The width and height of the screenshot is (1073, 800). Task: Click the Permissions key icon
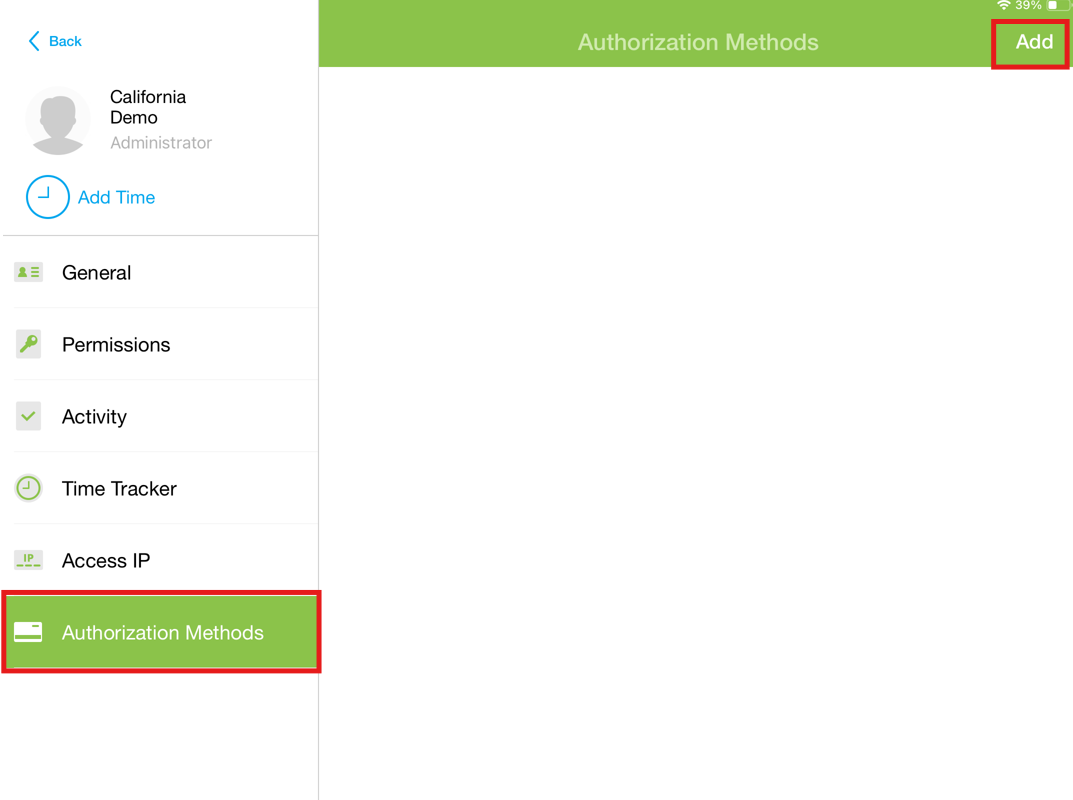(28, 344)
